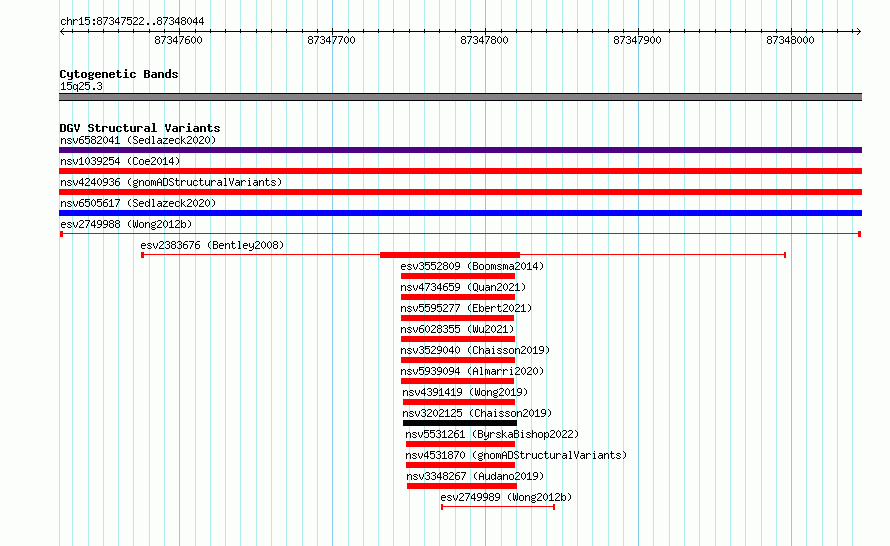Click the thin esv2749988 variant line
Viewport: 890px width, 546px height.
(460, 234)
